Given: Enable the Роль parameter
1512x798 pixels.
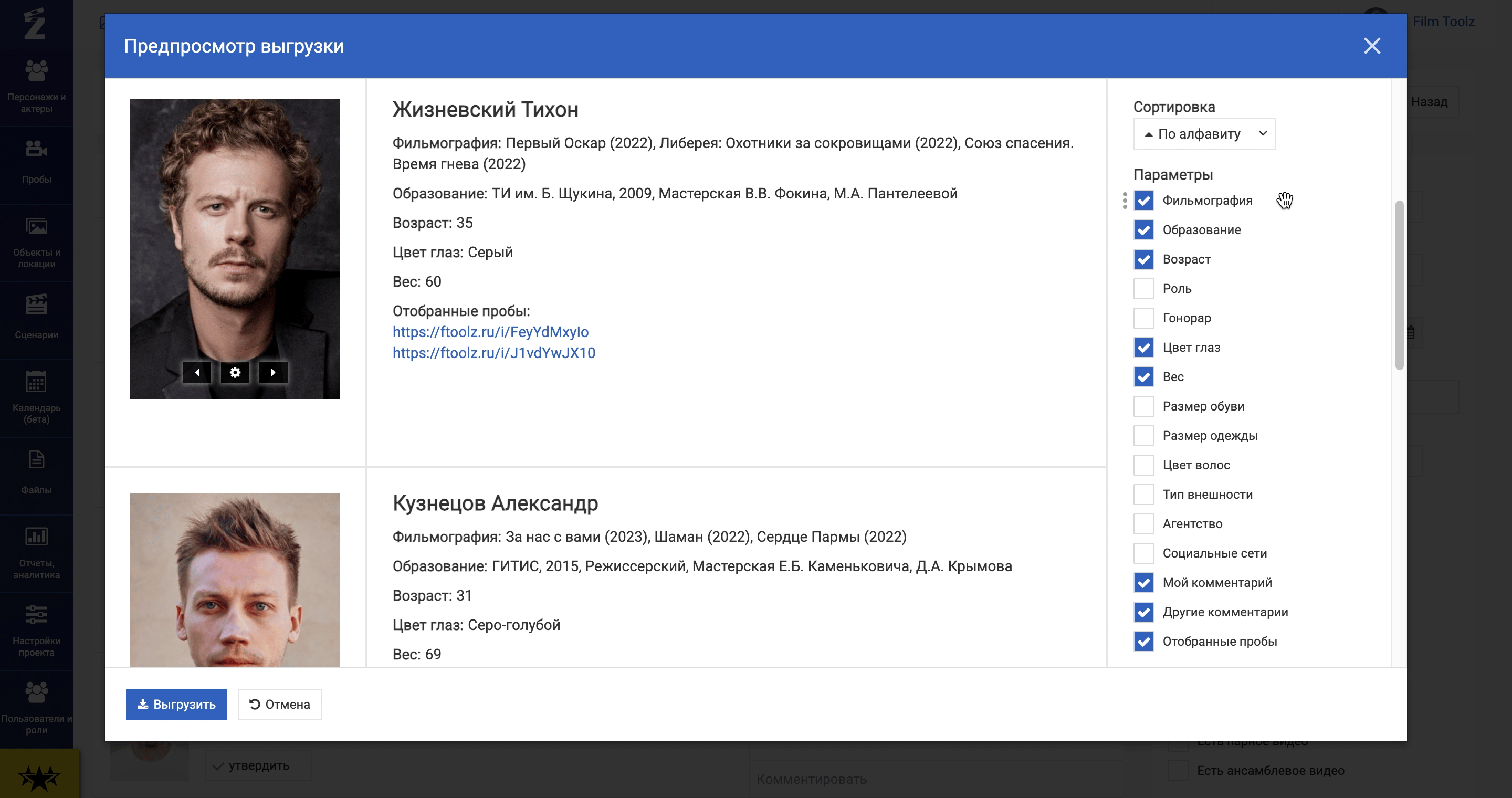Looking at the screenshot, I should [x=1143, y=289].
